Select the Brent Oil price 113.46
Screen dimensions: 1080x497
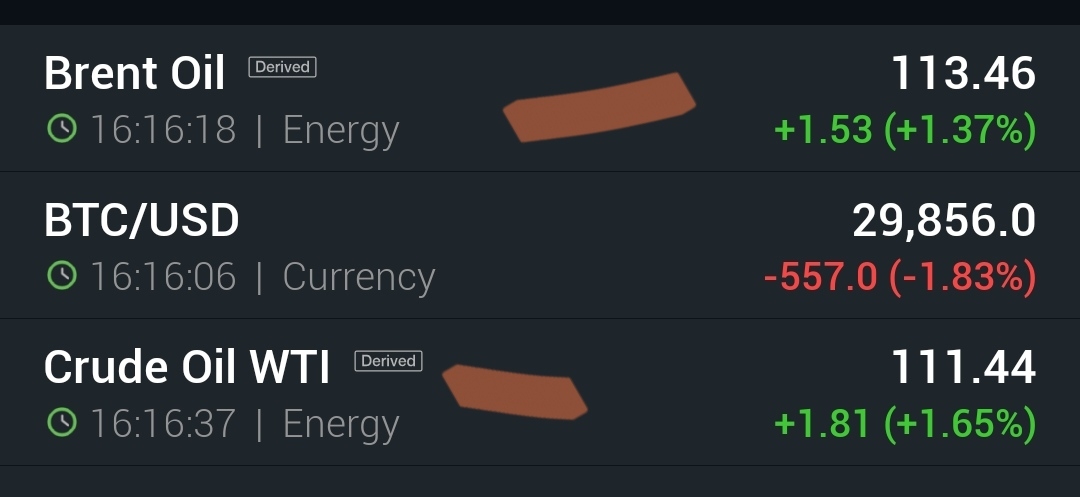click(x=963, y=74)
